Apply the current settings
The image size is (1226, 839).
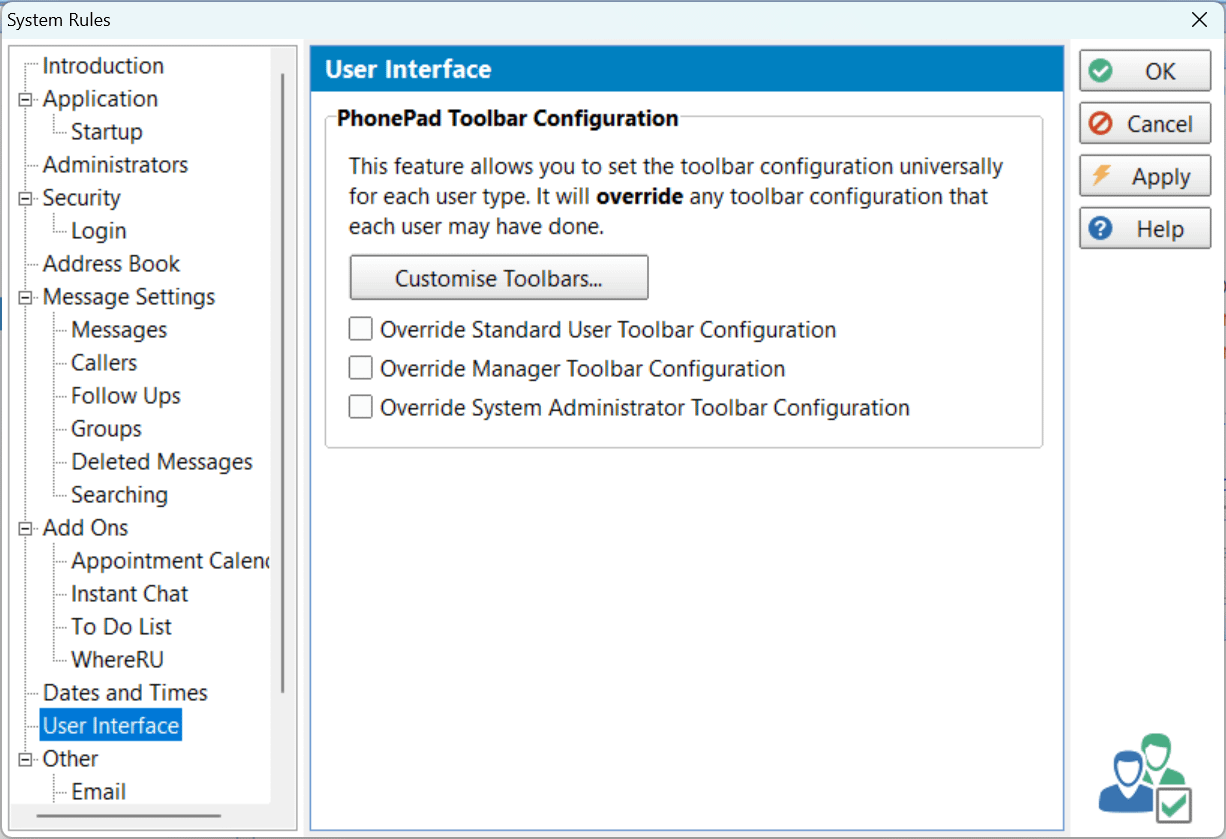[1145, 176]
